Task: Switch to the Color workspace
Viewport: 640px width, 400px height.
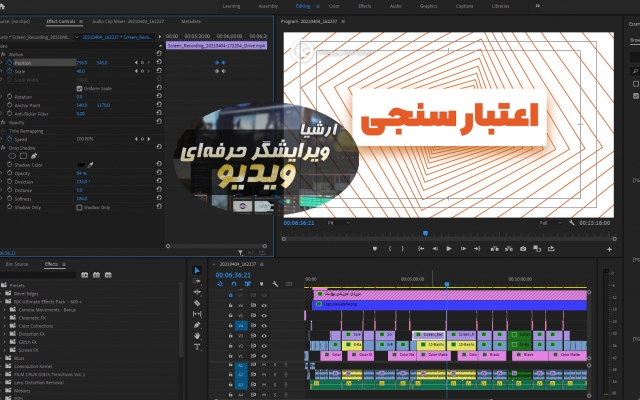Action: pos(334,6)
